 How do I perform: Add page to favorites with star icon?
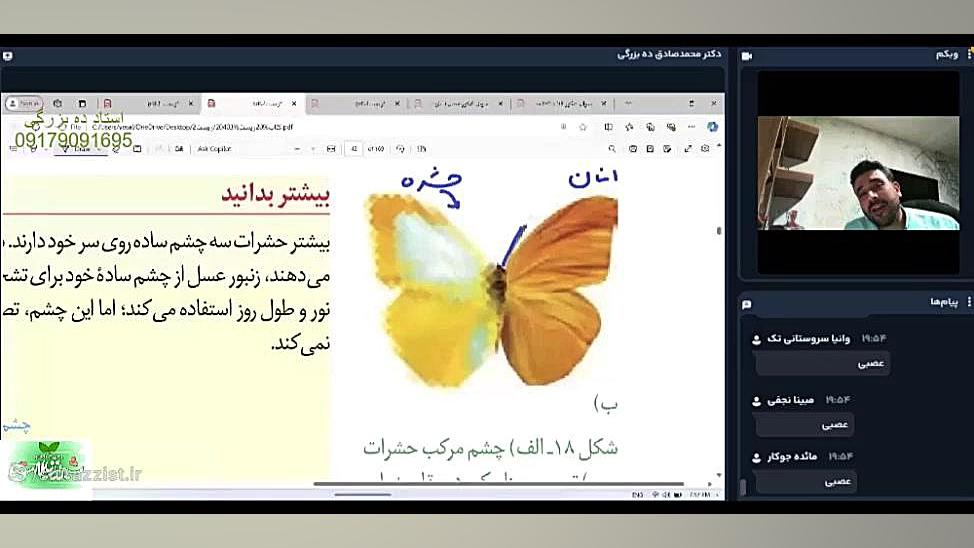coord(583,127)
